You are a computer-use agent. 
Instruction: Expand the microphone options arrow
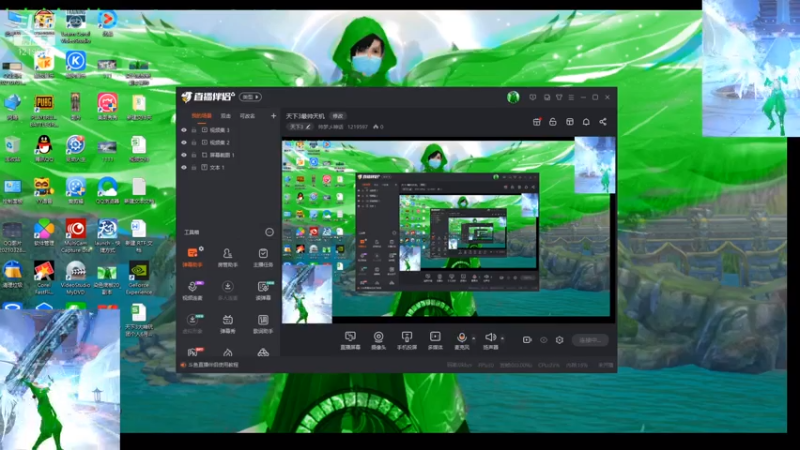(x=473, y=338)
